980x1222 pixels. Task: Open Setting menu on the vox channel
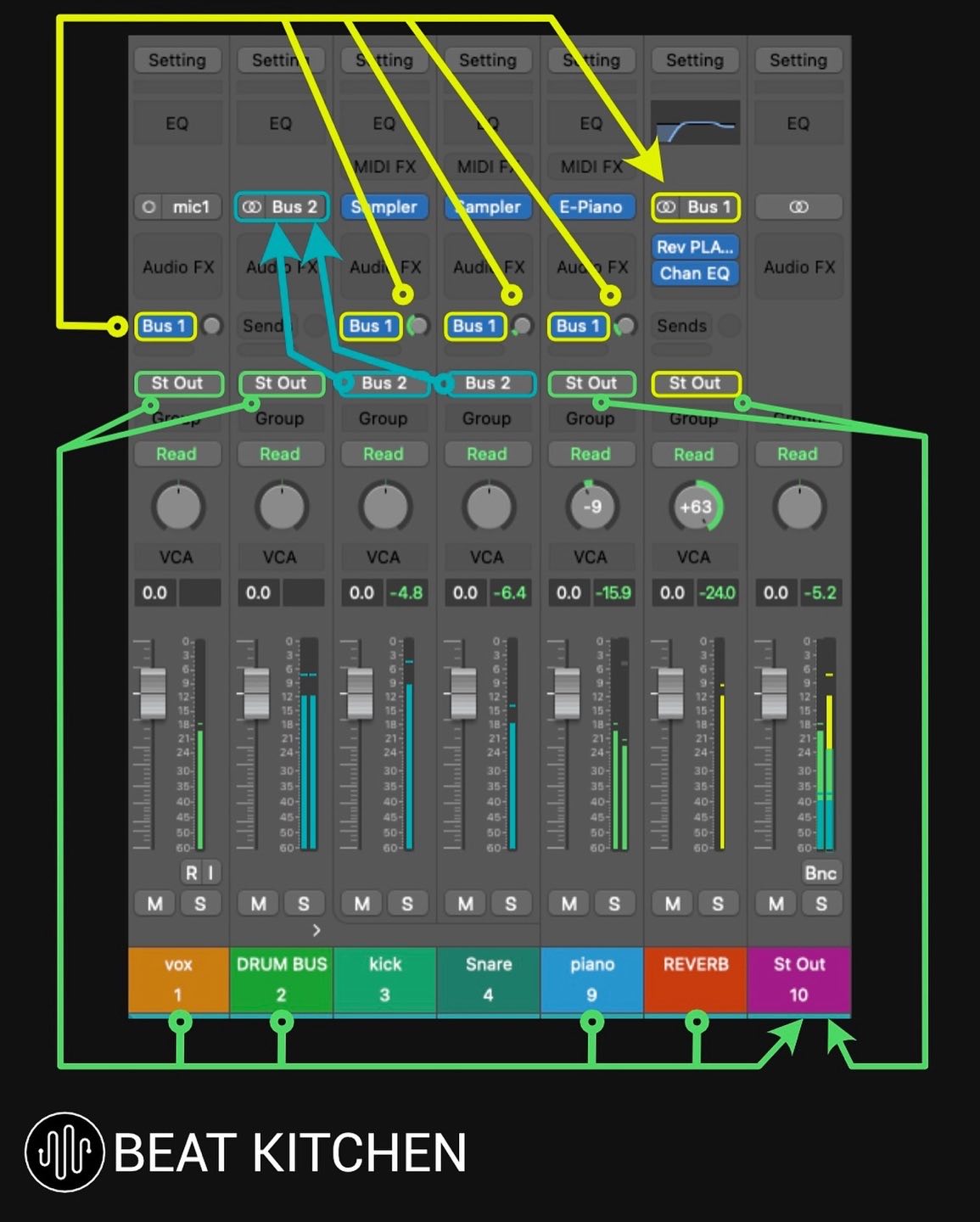point(177,60)
